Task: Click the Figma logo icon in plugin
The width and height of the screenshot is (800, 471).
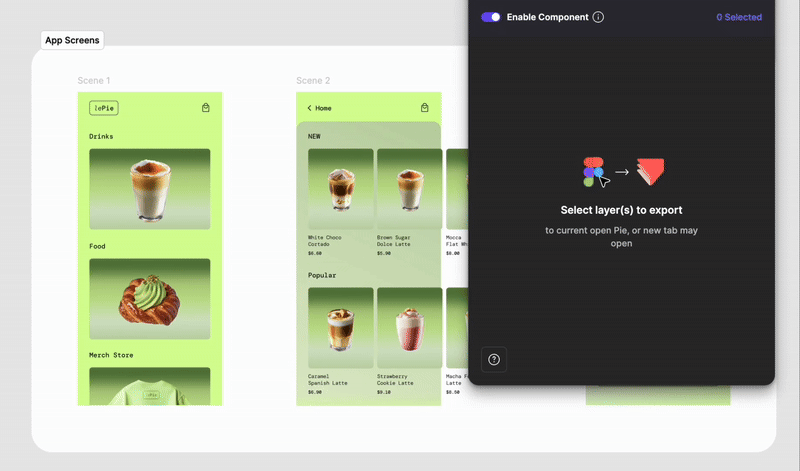Action: (x=593, y=172)
